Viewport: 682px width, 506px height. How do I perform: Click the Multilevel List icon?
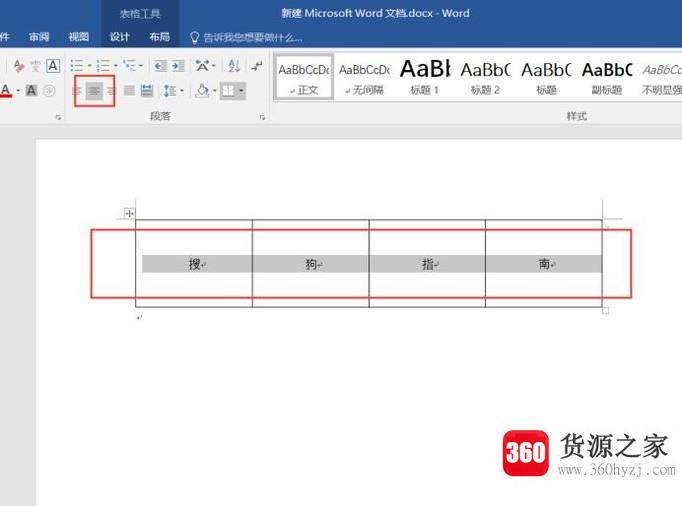point(130,66)
